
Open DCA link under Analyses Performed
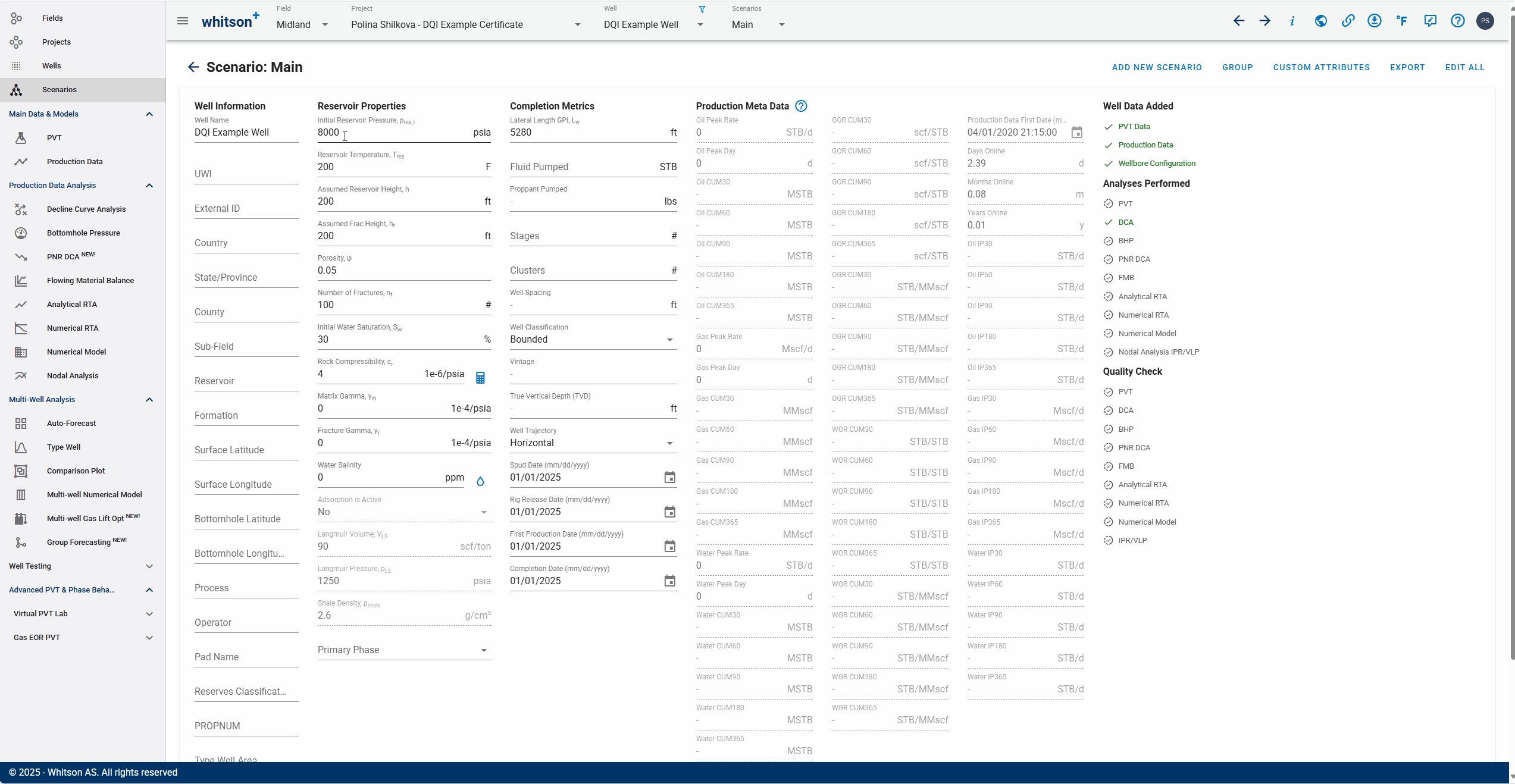pyautogui.click(x=1126, y=222)
